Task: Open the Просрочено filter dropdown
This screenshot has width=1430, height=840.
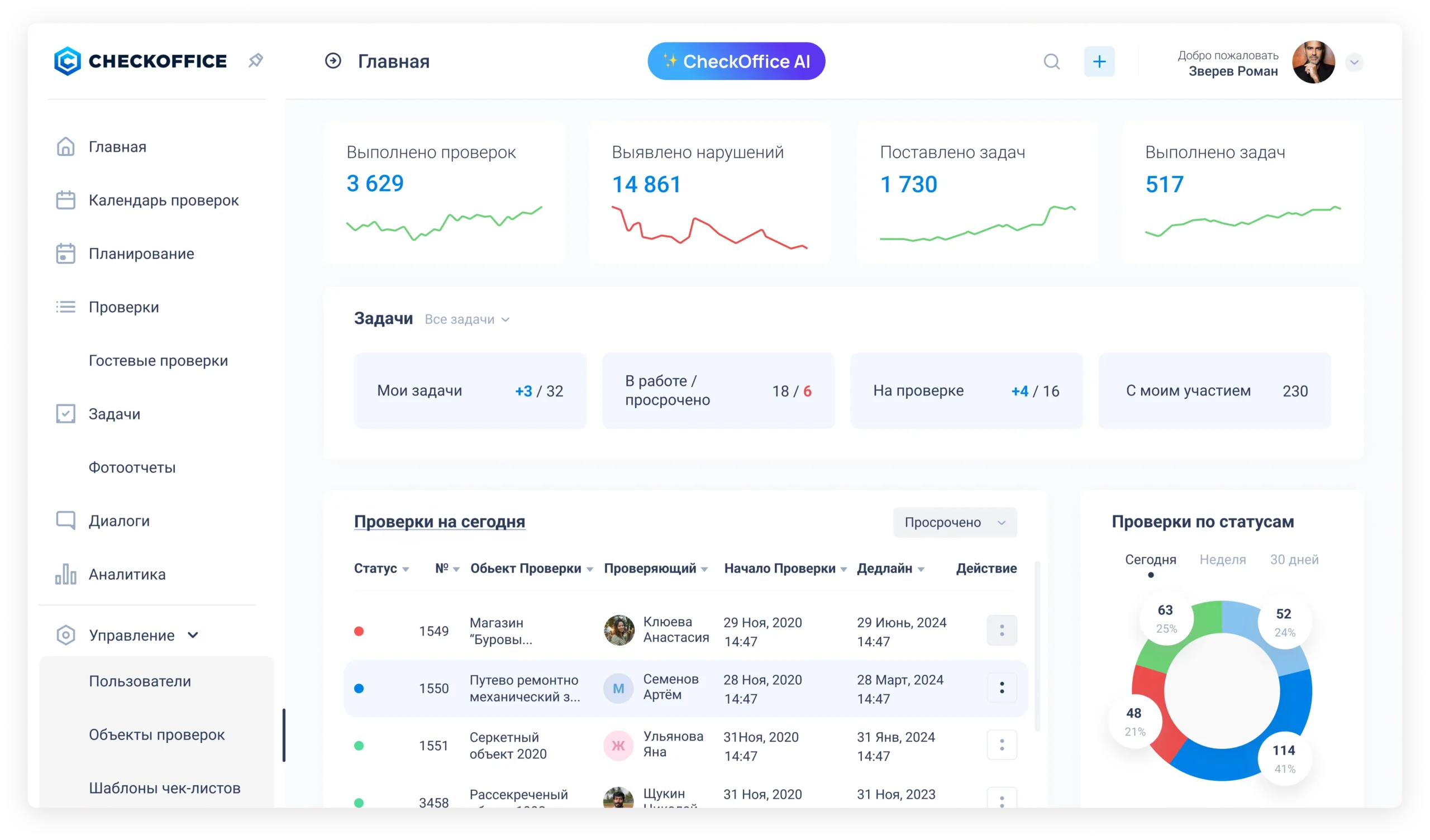Action: [x=954, y=522]
